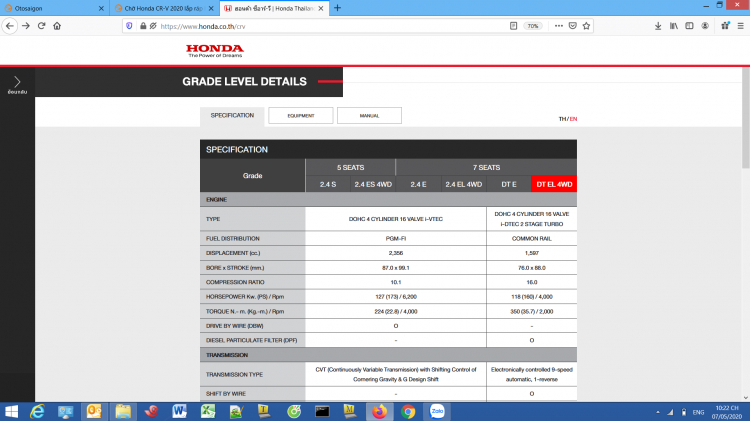The image size is (750, 421).
Task: Click the TRANSMISSION TYPE row label
Action: (x=234, y=375)
